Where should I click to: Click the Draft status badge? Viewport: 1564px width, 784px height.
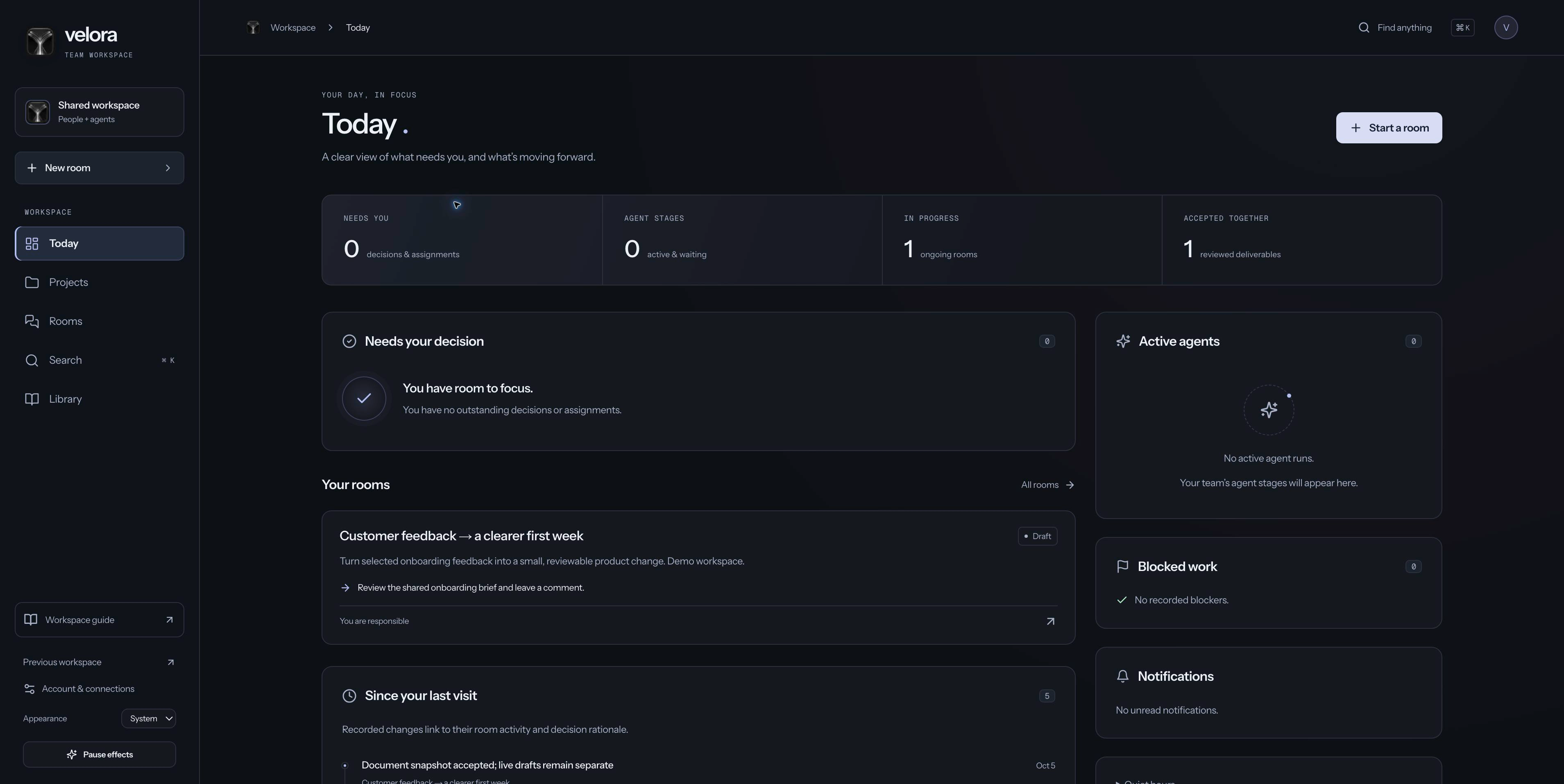pyautogui.click(x=1038, y=536)
